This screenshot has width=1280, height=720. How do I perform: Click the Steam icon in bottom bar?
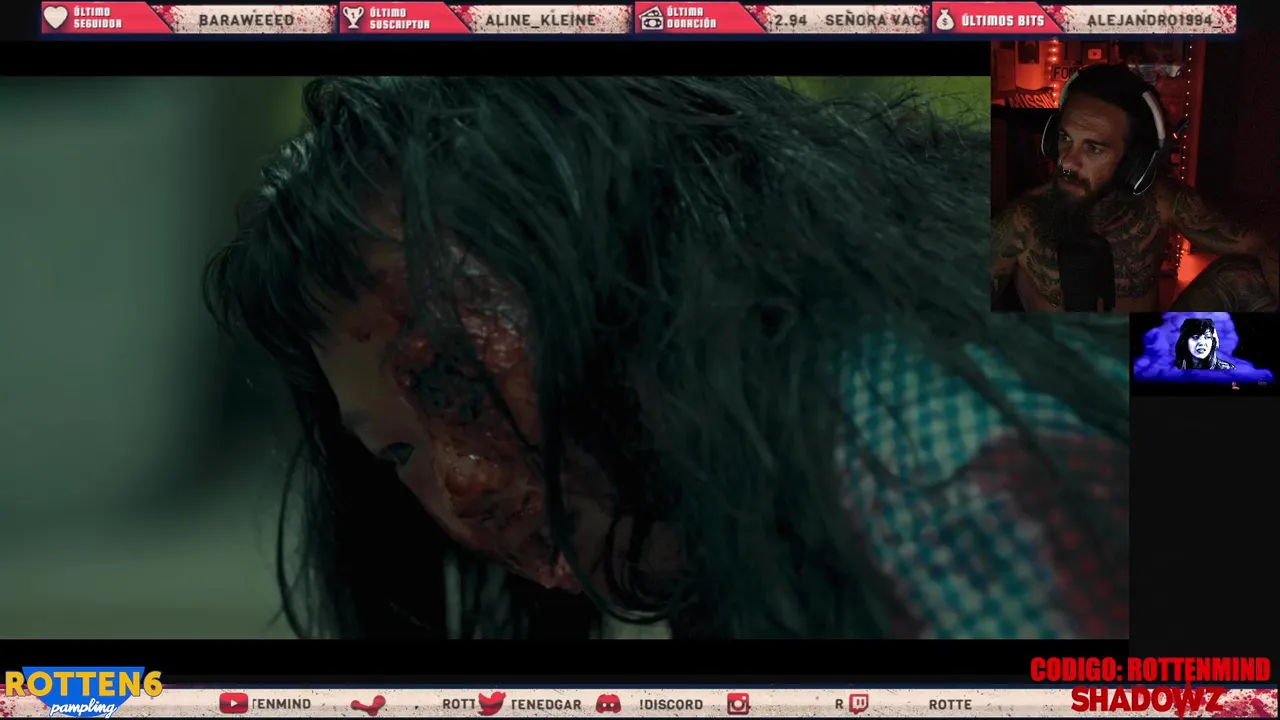[x=368, y=704]
